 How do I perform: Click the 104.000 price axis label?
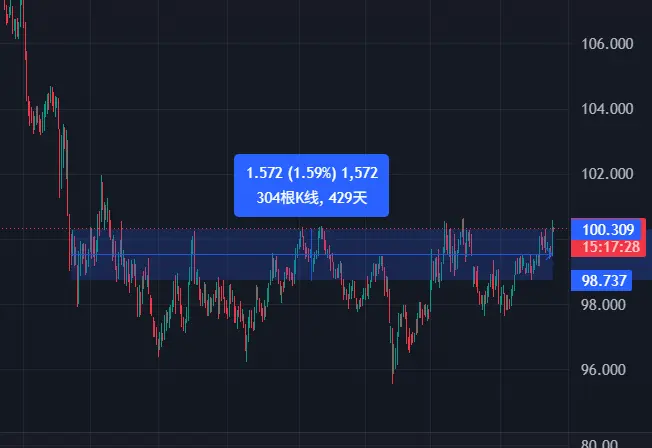click(x=607, y=109)
